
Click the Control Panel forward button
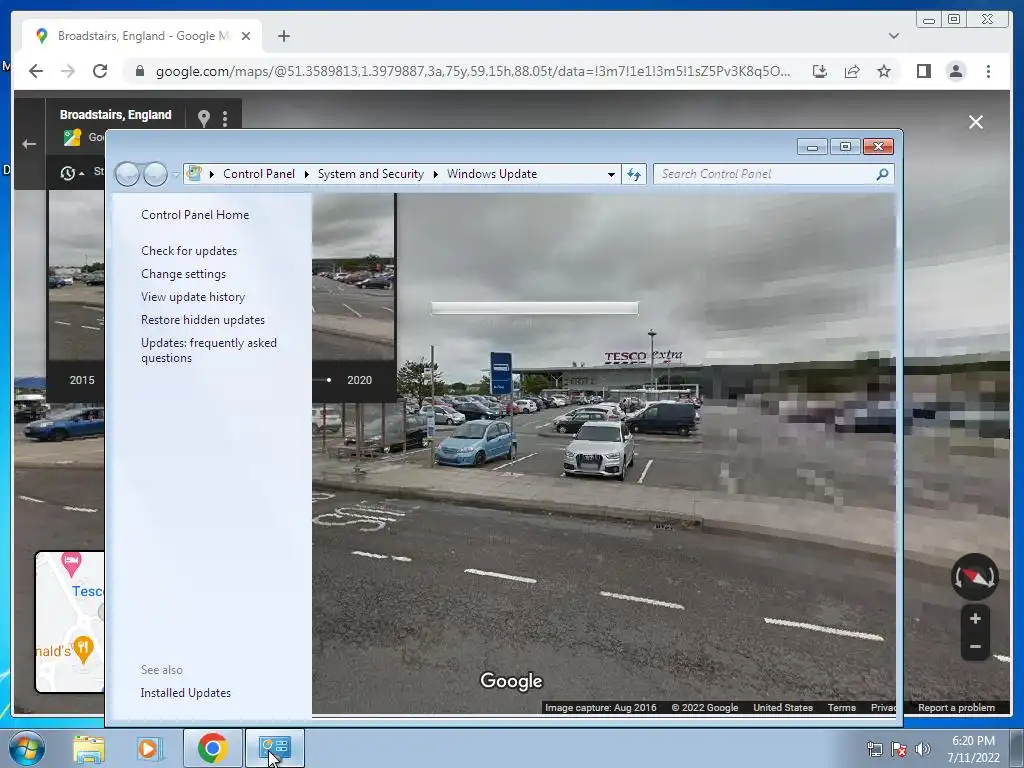pyautogui.click(x=155, y=174)
